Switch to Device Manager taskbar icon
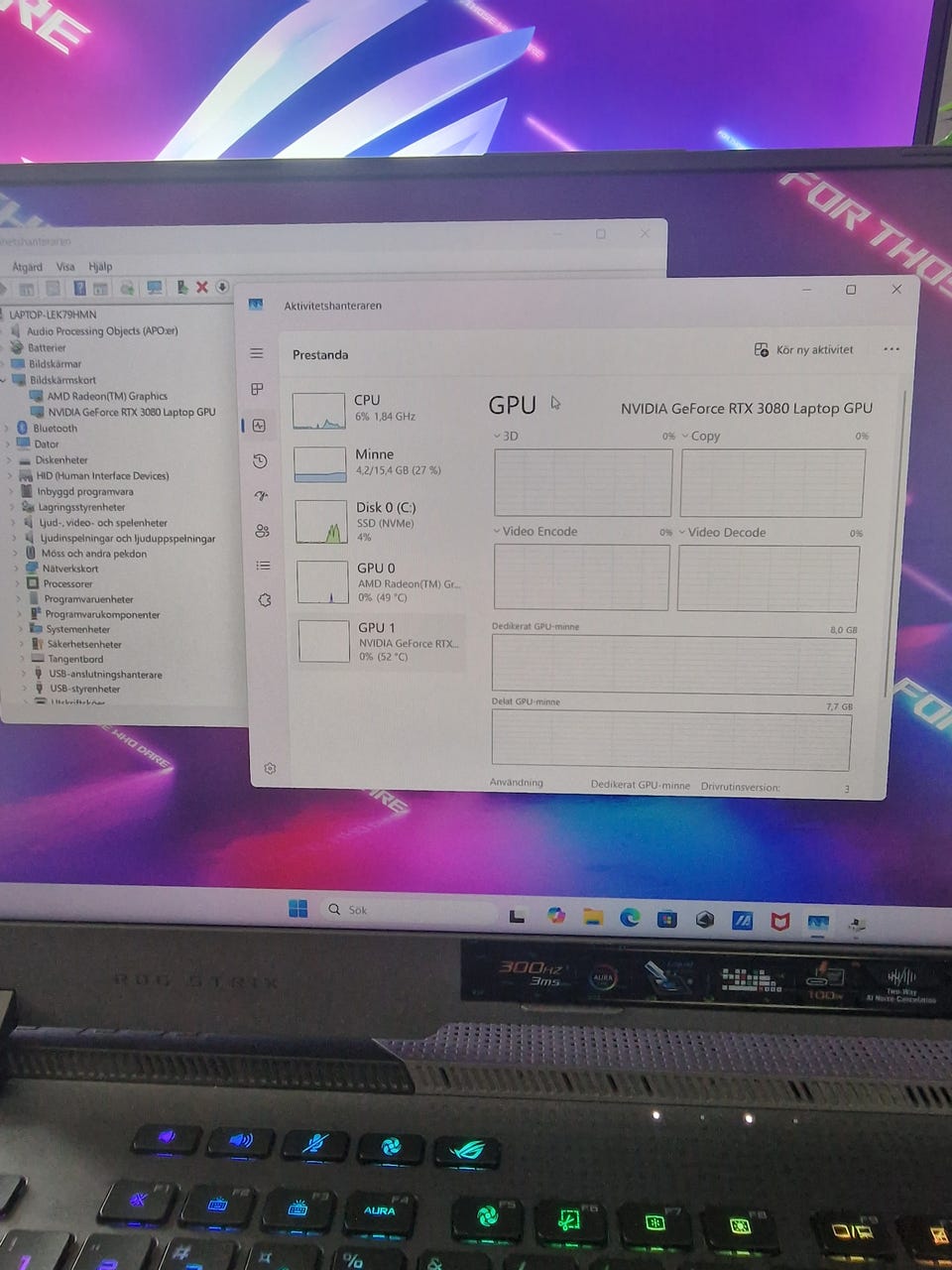The image size is (952, 1270). click(x=857, y=924)
